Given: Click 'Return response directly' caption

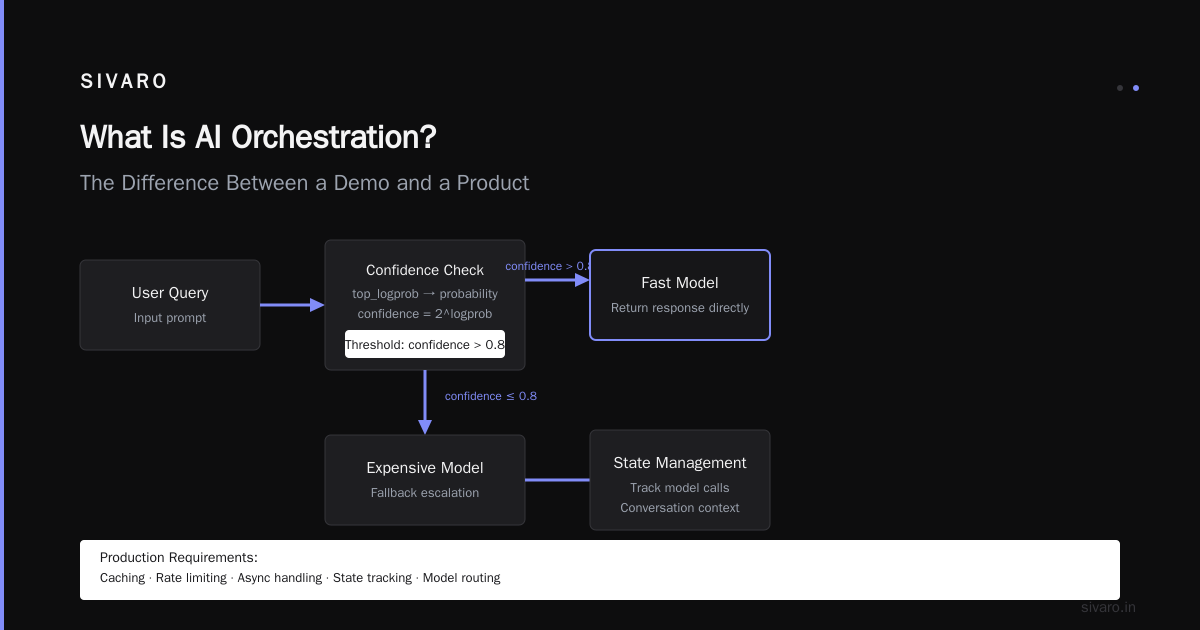Looking at the screenshot, I should pos(680,308).
